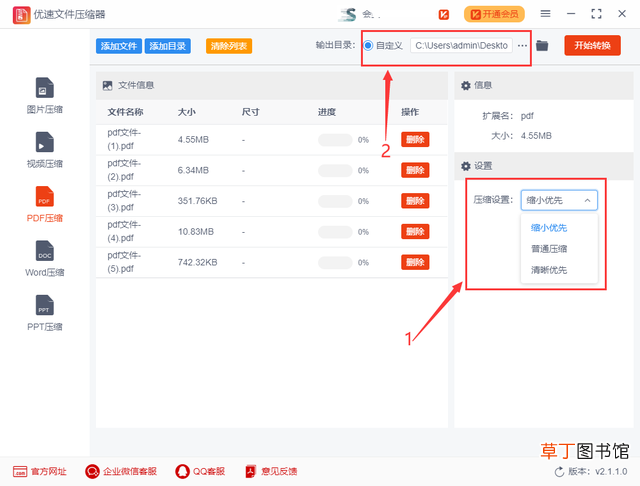Choose 清晰优先 option
640x486 pixels.
(x=549, y=270)
